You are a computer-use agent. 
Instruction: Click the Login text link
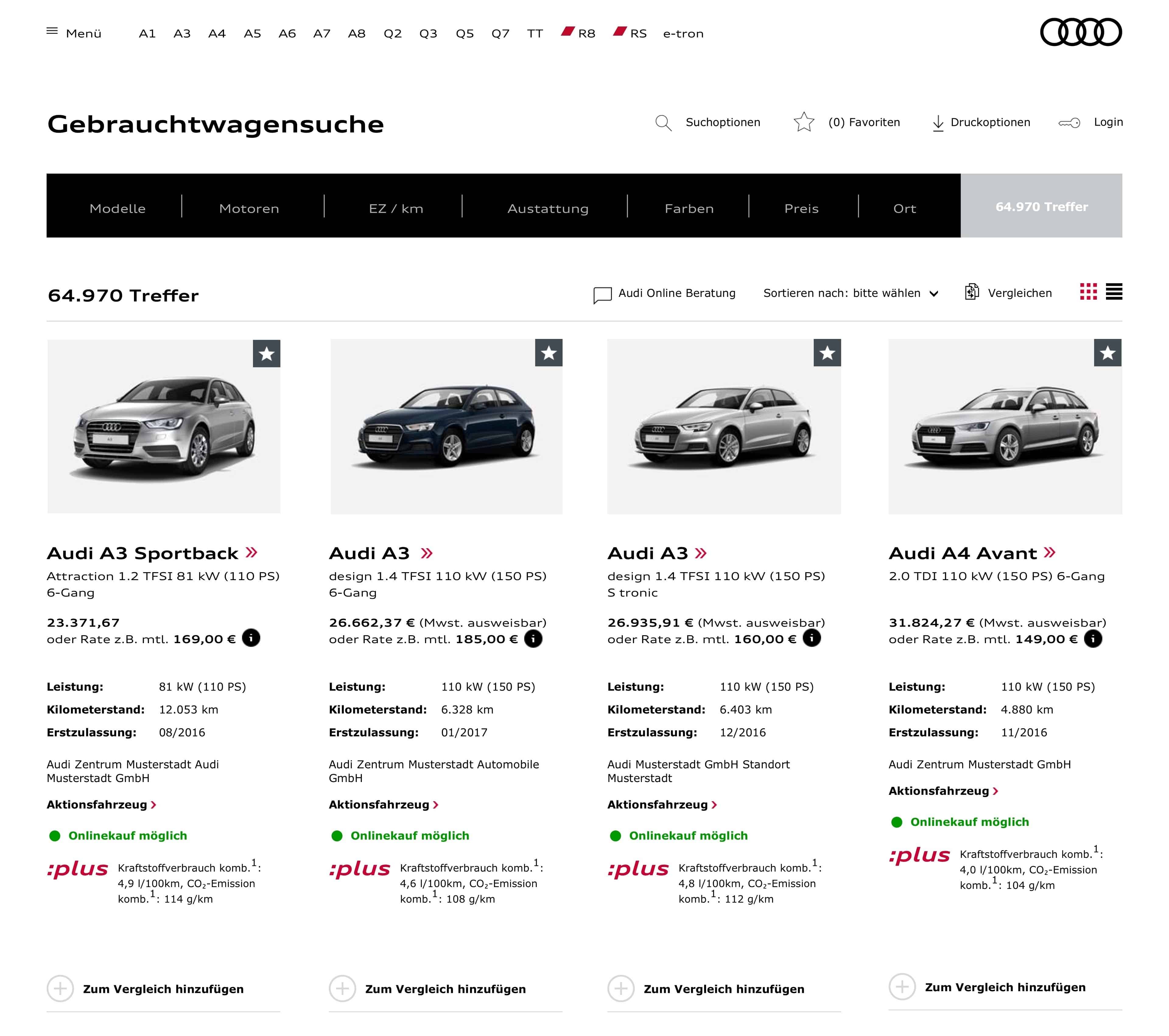tap(1108, 122)
